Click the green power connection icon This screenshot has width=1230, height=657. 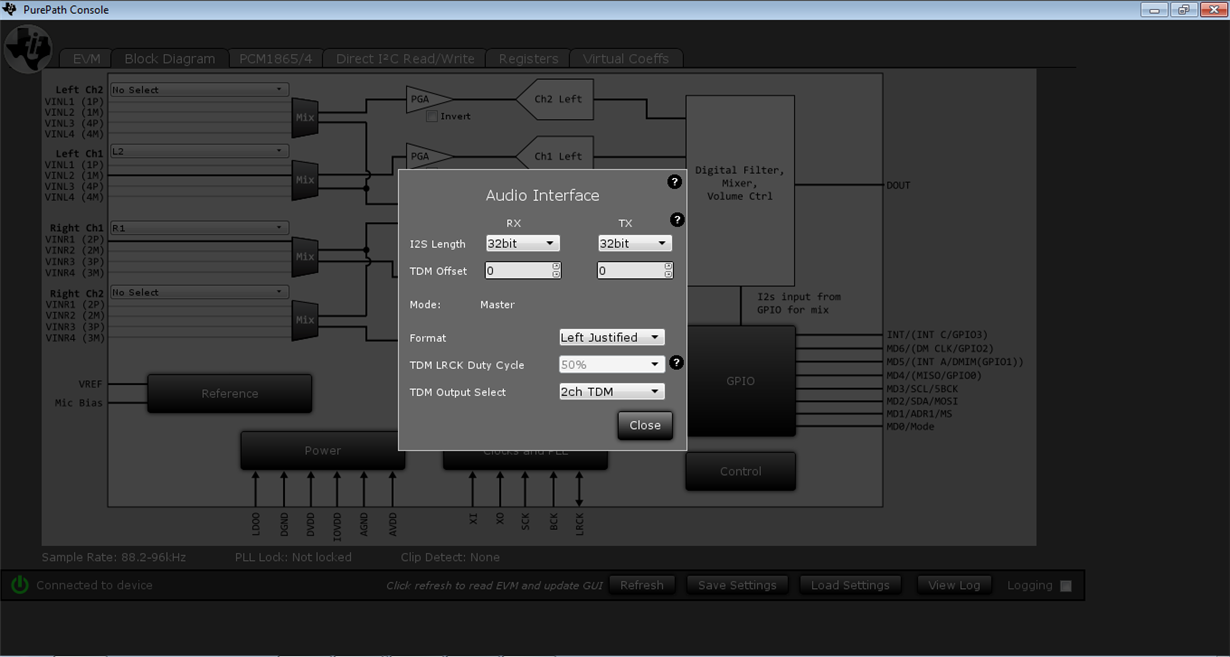(x=20, y=585)
